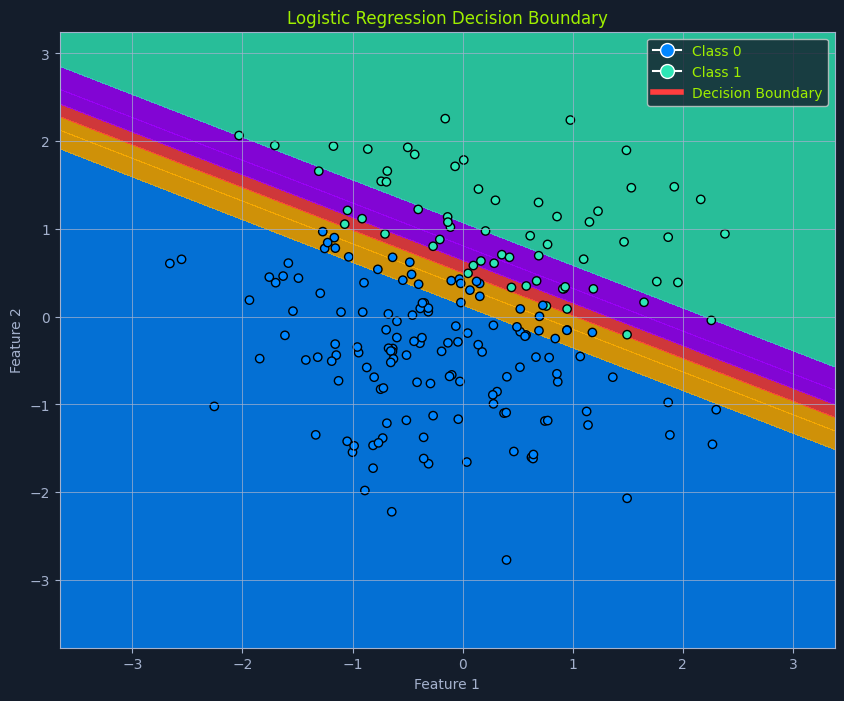The height and width of the screenshot is (701, 844).
Task: Click the Class 1 green legend marker
Action: [667, 72]
